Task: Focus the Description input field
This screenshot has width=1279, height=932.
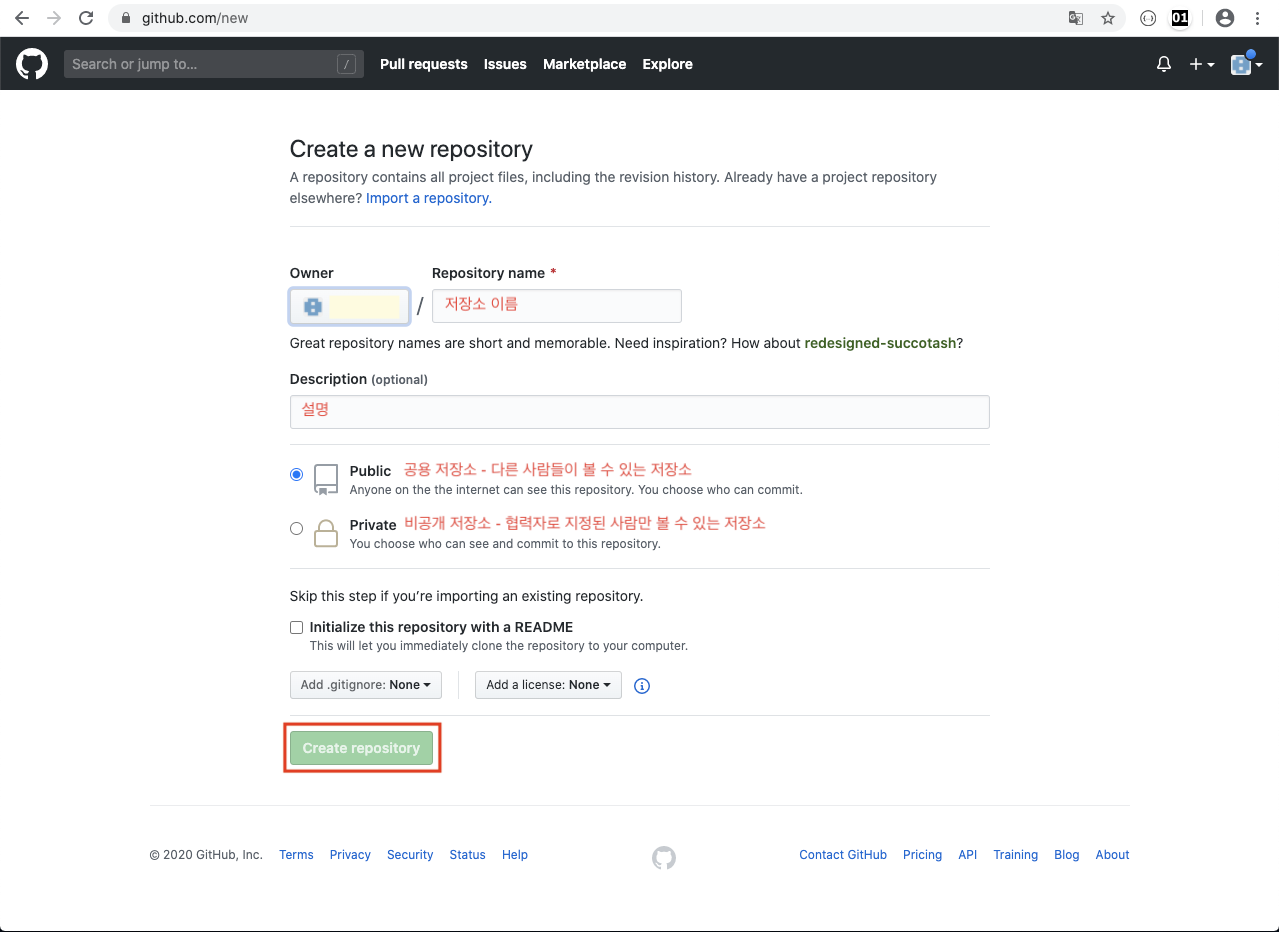Action: pos(639,412)
